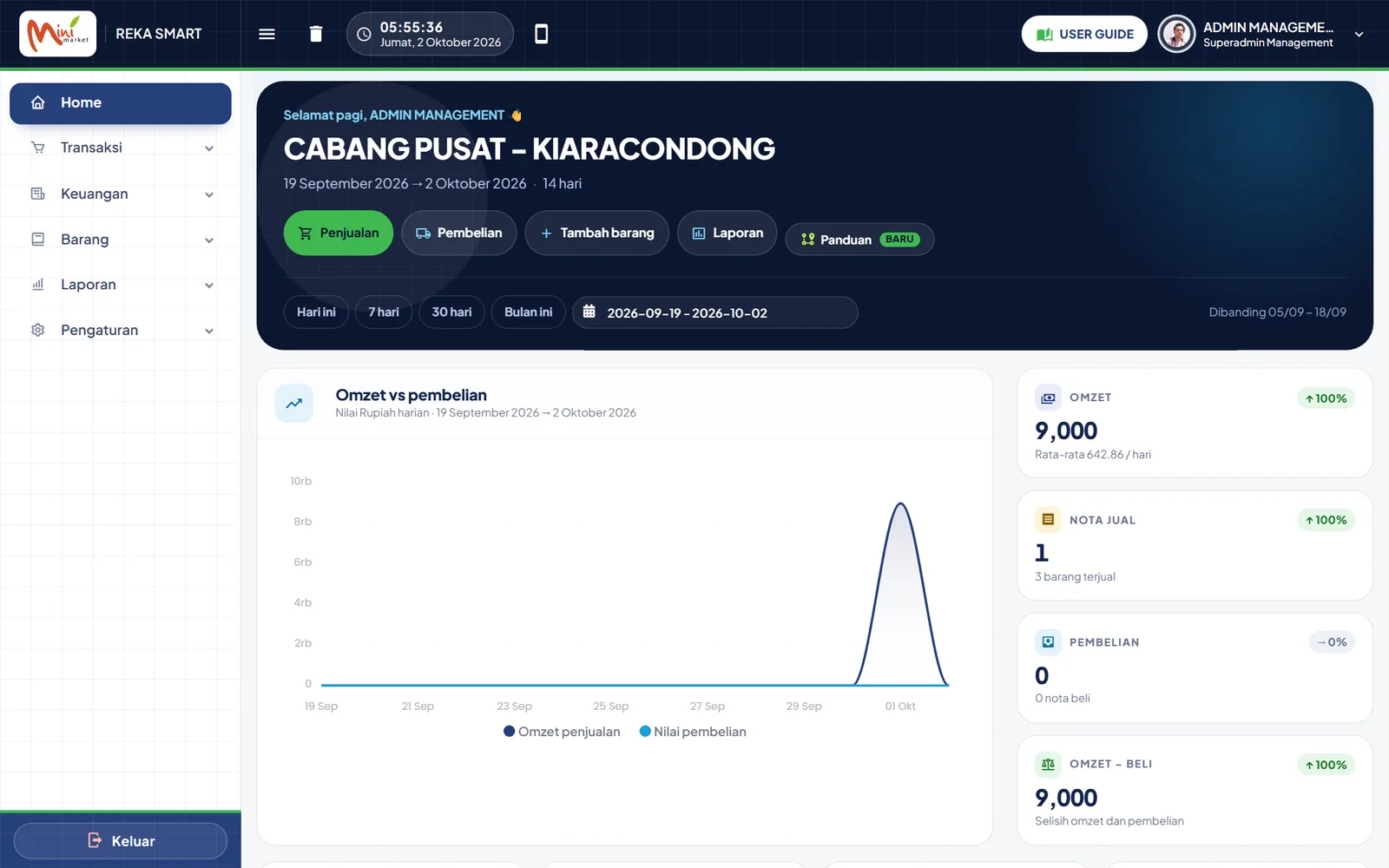Click the 3 barang terjual text

[1075, 577]
